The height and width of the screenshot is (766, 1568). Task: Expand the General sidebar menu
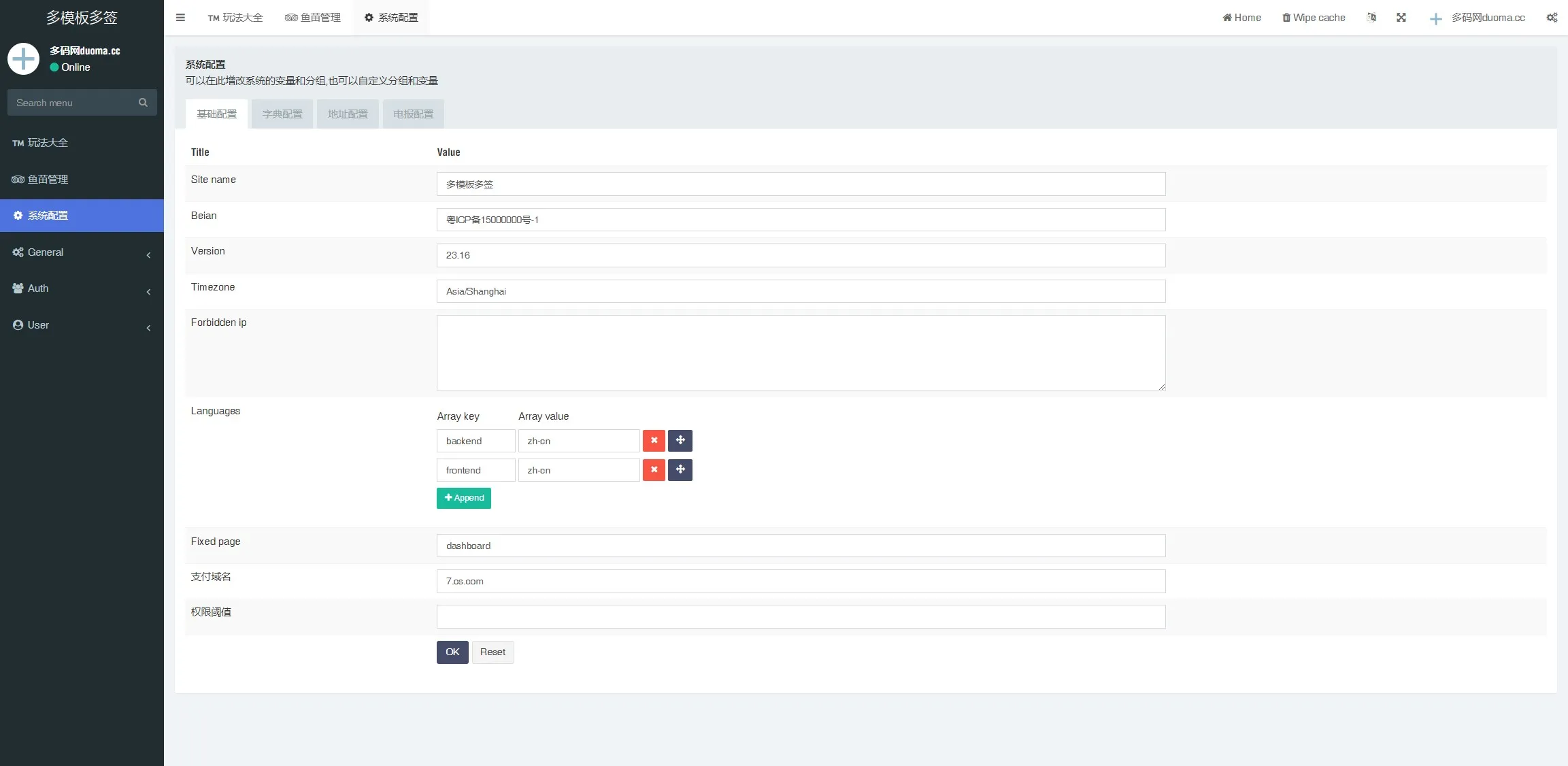[82, 252]
